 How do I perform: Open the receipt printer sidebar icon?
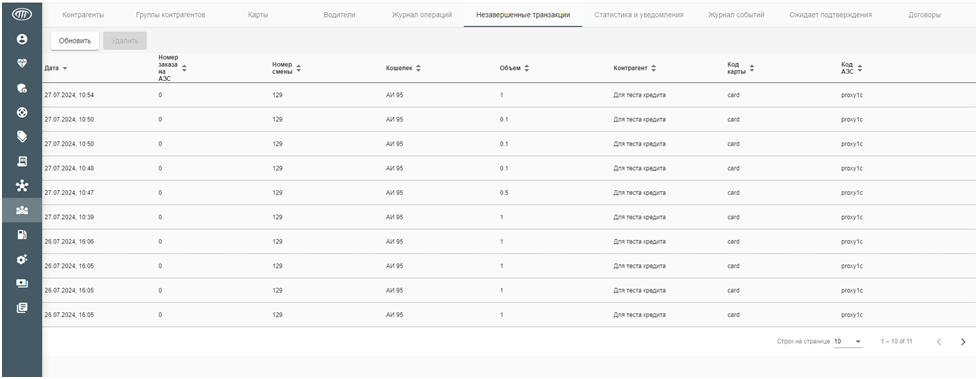click(x=22, y=161)
